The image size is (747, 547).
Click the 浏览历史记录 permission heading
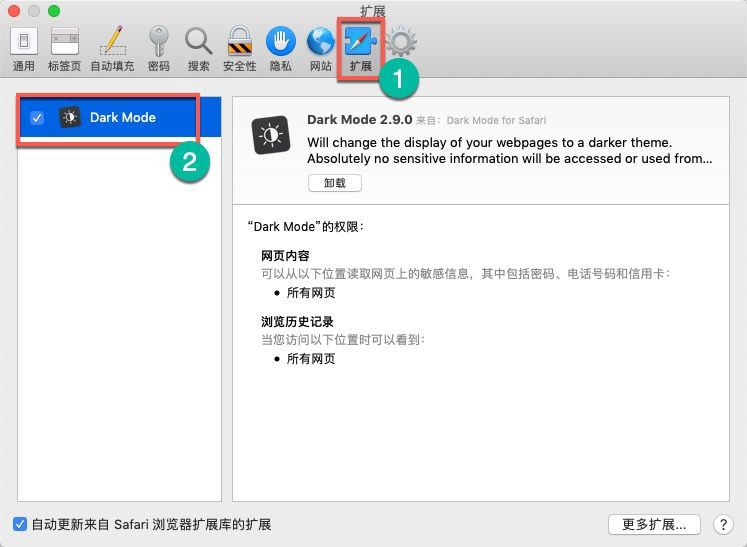coord(297,322)
